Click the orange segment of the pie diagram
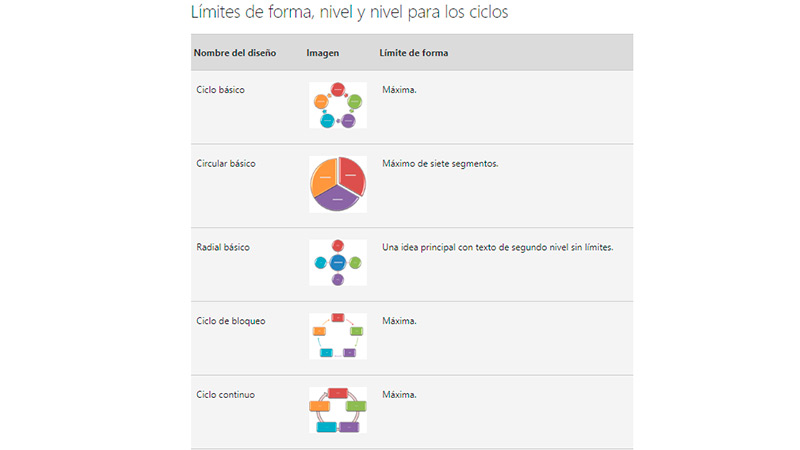The width and height of the screenshot is (800, 450). click(323, 178)
